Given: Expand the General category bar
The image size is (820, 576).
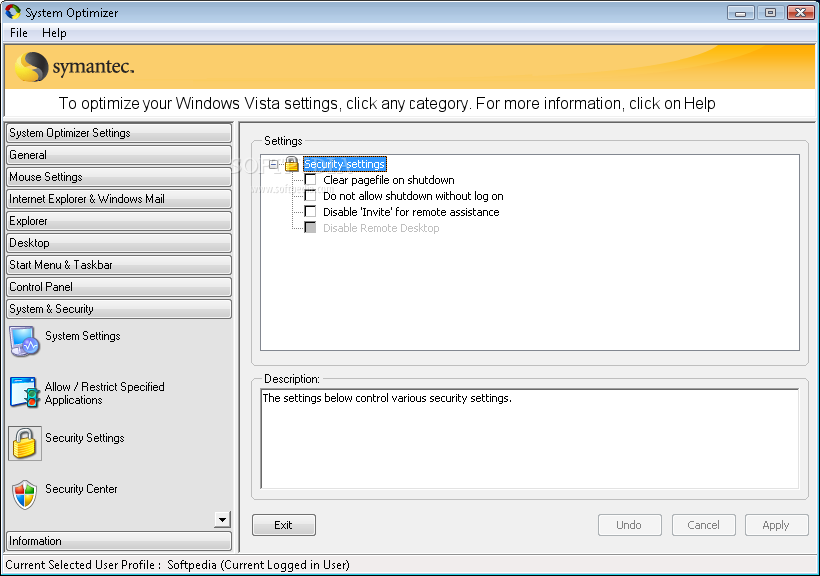Looking at the screenshot, I should (x=119, y=155).
